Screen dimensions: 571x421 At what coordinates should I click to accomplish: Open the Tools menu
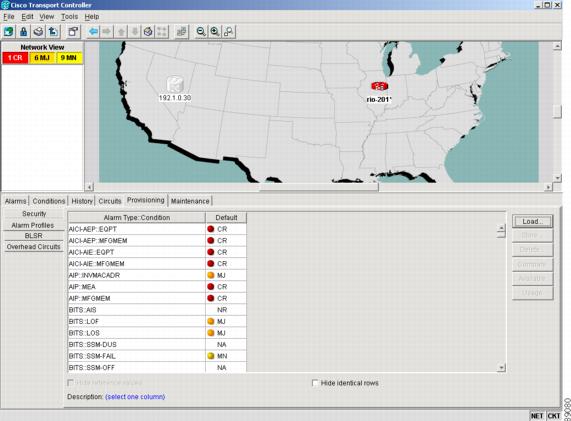[x=69, y=17]
